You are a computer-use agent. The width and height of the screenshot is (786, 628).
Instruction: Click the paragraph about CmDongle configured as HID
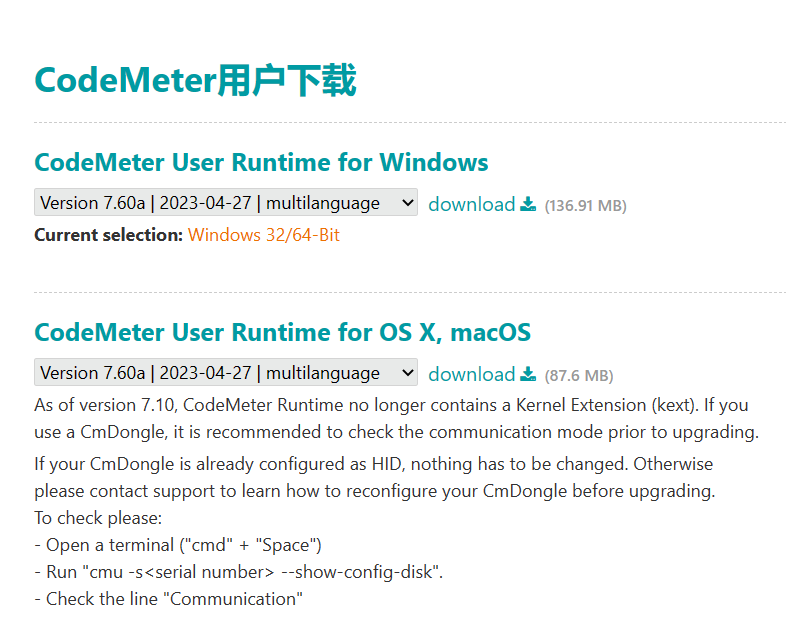374,478
